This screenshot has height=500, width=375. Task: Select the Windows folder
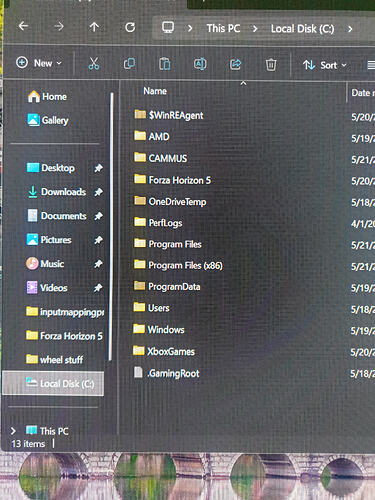[159, 330]
